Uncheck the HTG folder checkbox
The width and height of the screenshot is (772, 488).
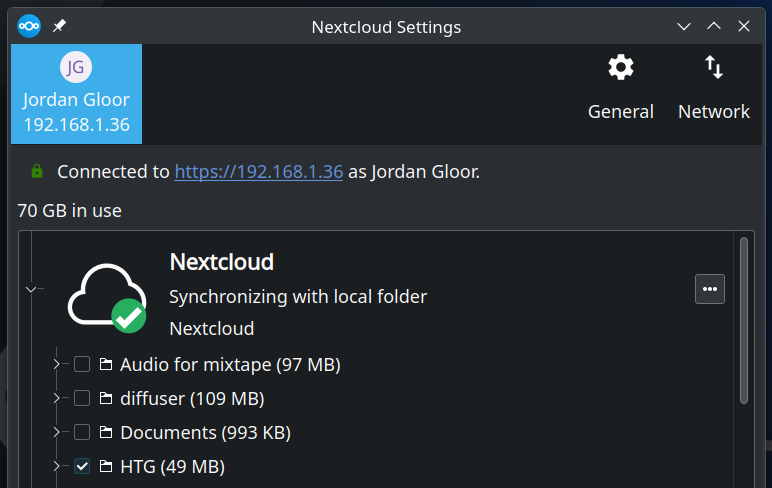pyautogui.click(x=82, y=467)
